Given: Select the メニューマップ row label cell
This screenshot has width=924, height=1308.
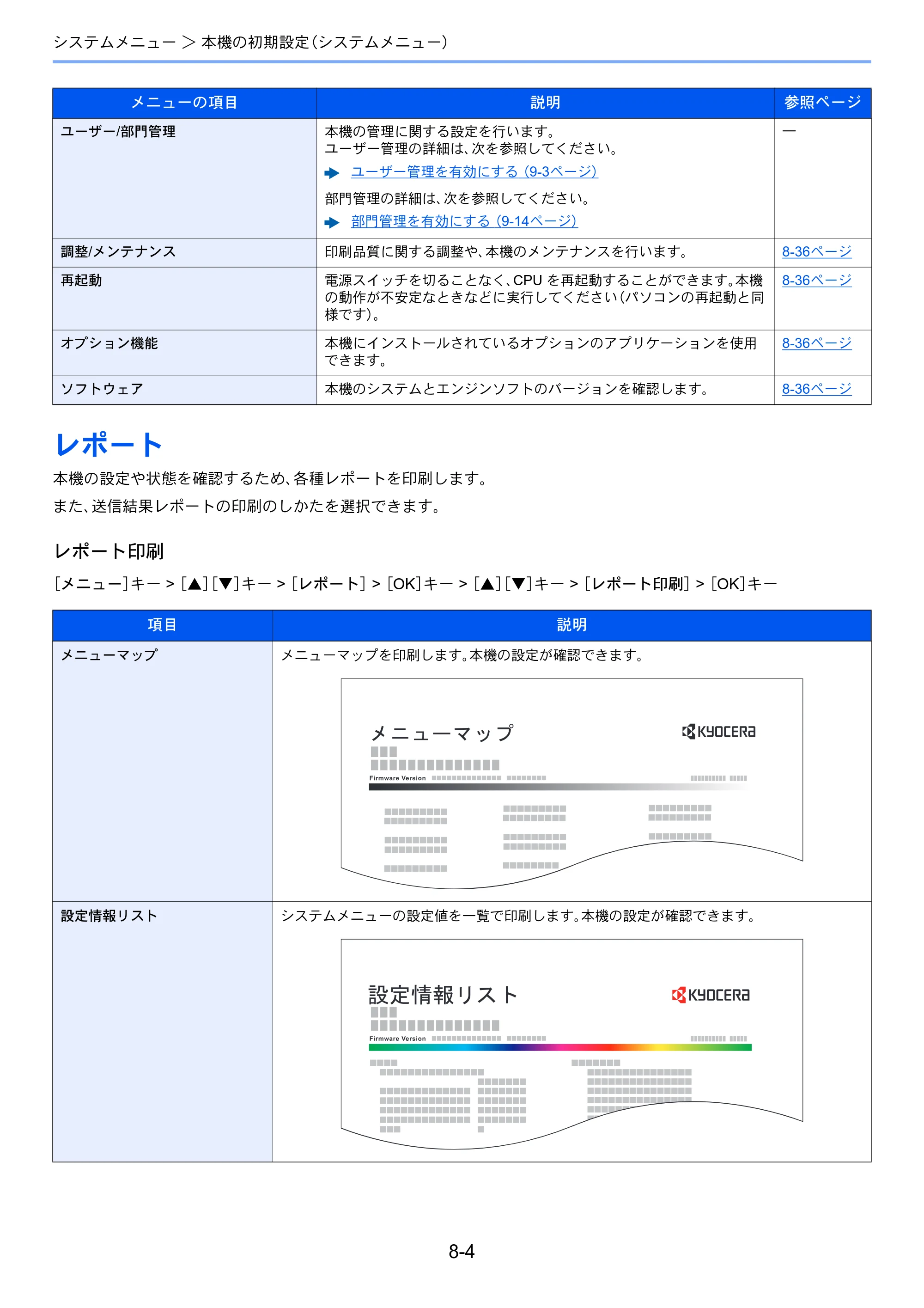Looking at the screenshot, I should [x=162, y=771].
